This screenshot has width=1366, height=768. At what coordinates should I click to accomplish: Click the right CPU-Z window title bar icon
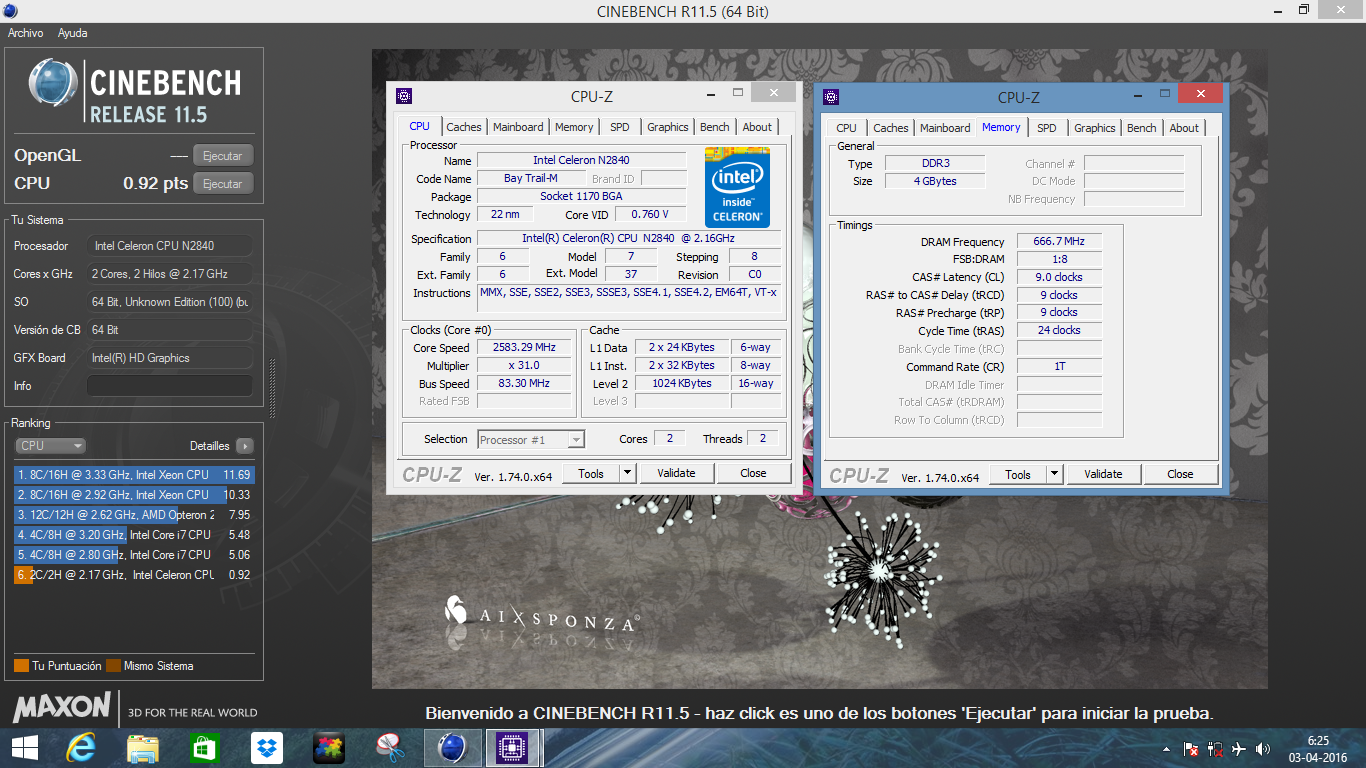831,97
